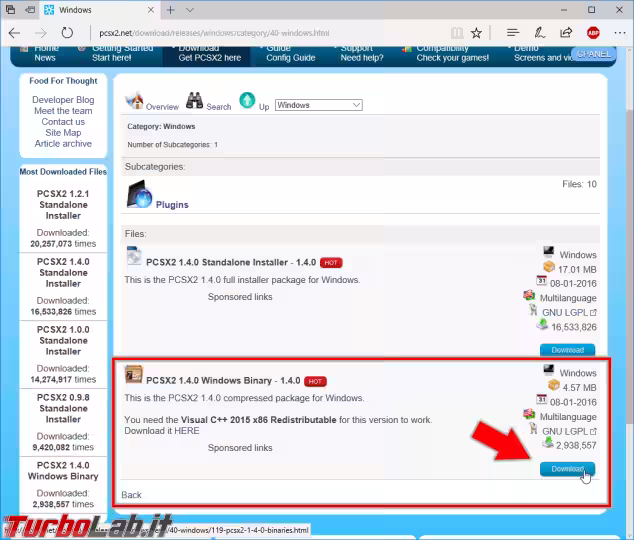Follow the HERE redistributable link
Viewport: 634px width, 540px height.
click(187, 431)
